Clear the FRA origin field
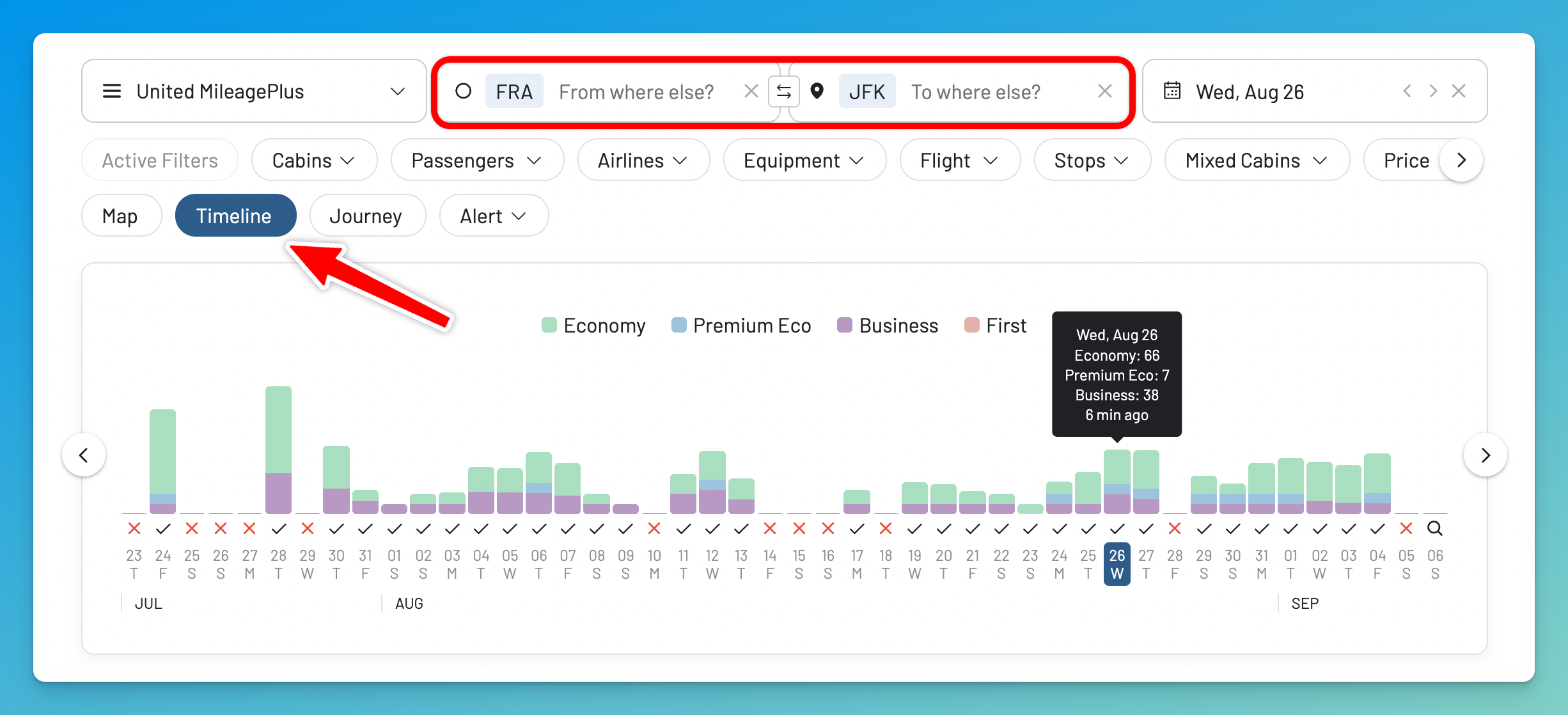 coord(751,91)
